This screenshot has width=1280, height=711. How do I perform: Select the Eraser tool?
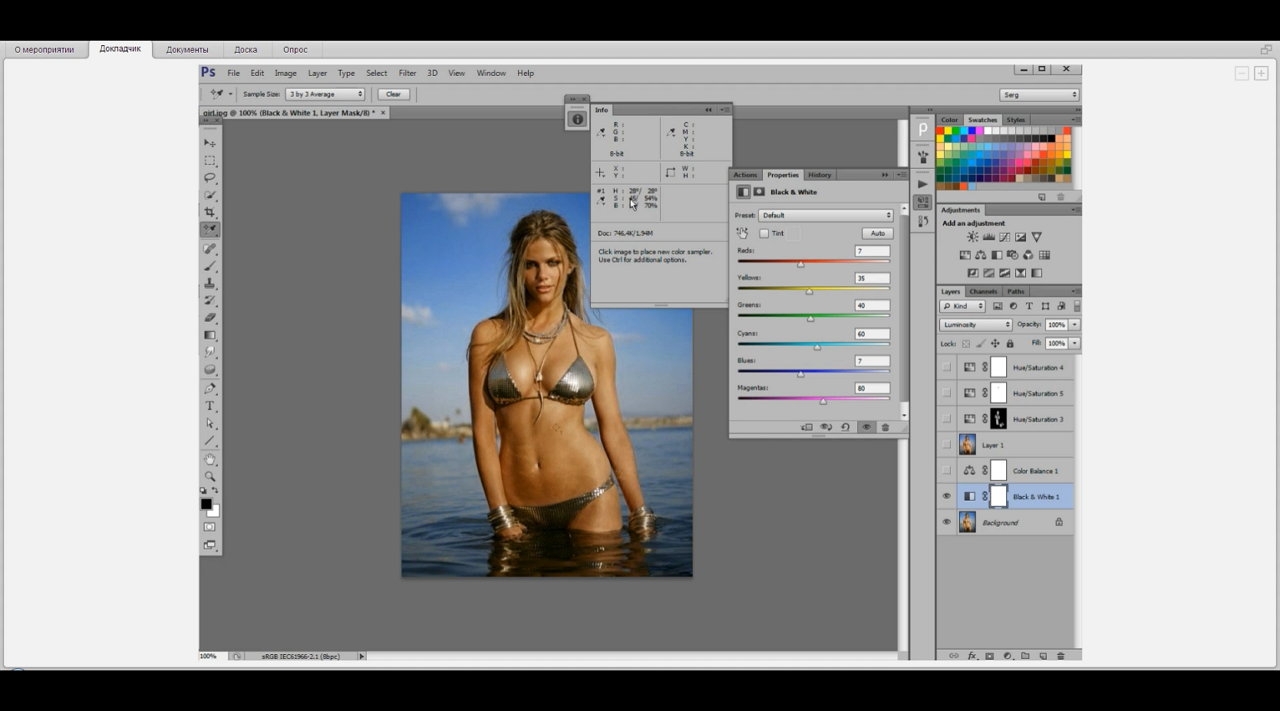(x=210, y=317)
